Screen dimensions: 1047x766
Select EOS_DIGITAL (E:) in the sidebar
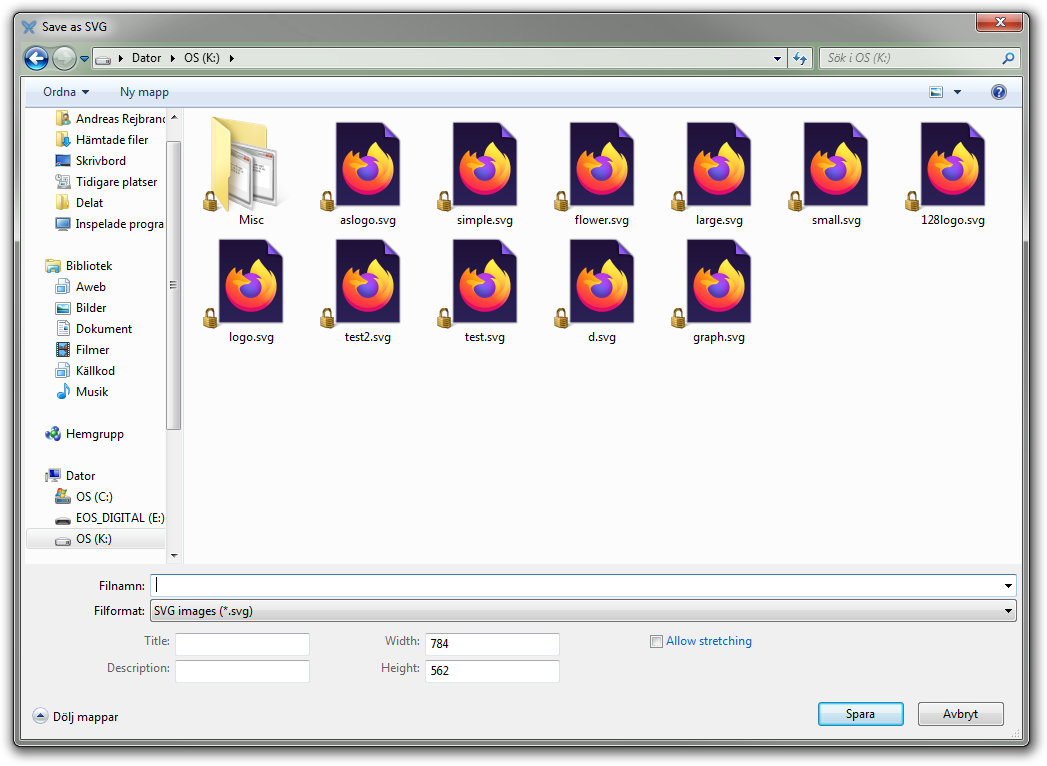119,518
